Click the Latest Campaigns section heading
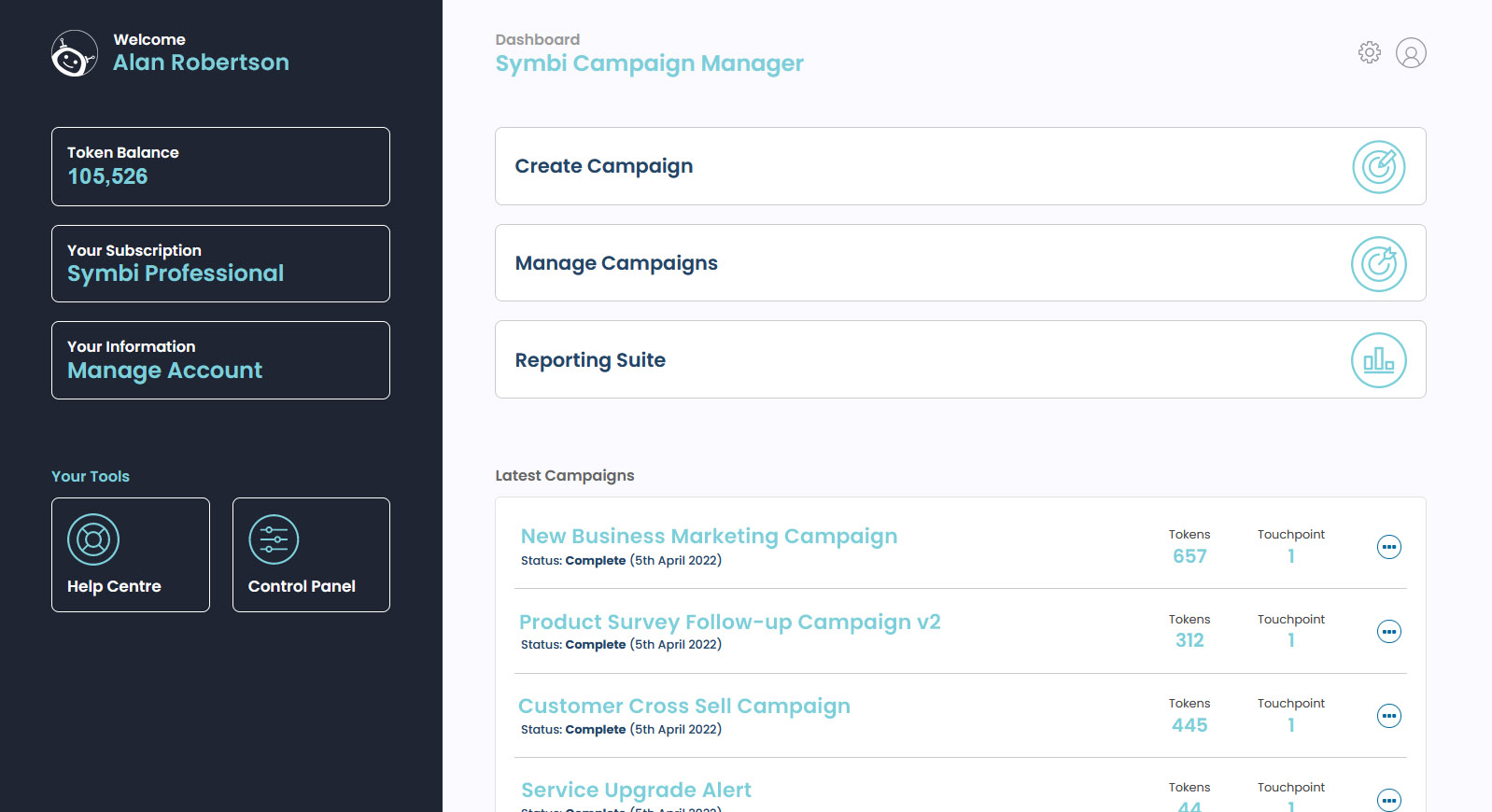Image resolution: width=1492 pixels, height=812 pixels. (x=564, y=475)
